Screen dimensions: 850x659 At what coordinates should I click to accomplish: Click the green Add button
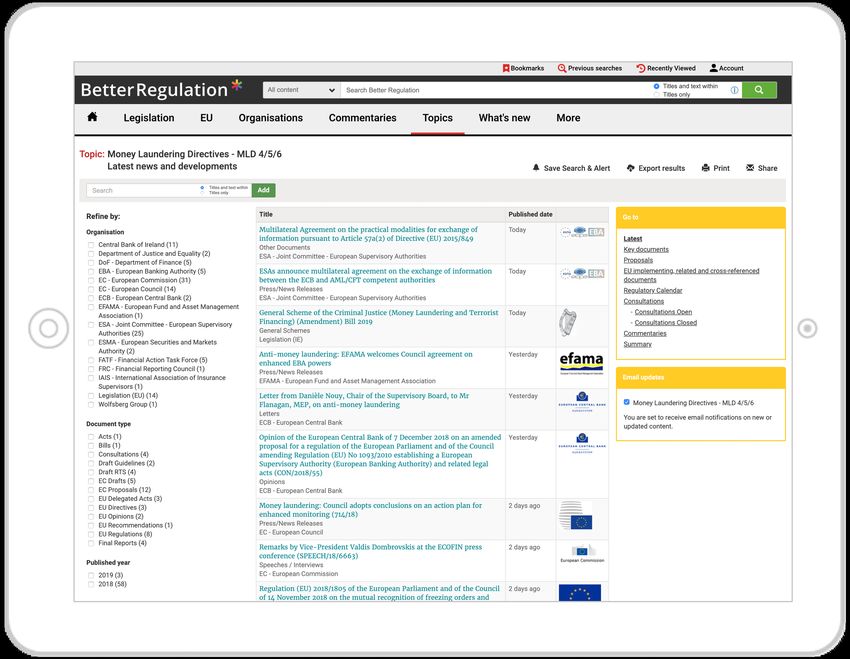click(263, 190)
